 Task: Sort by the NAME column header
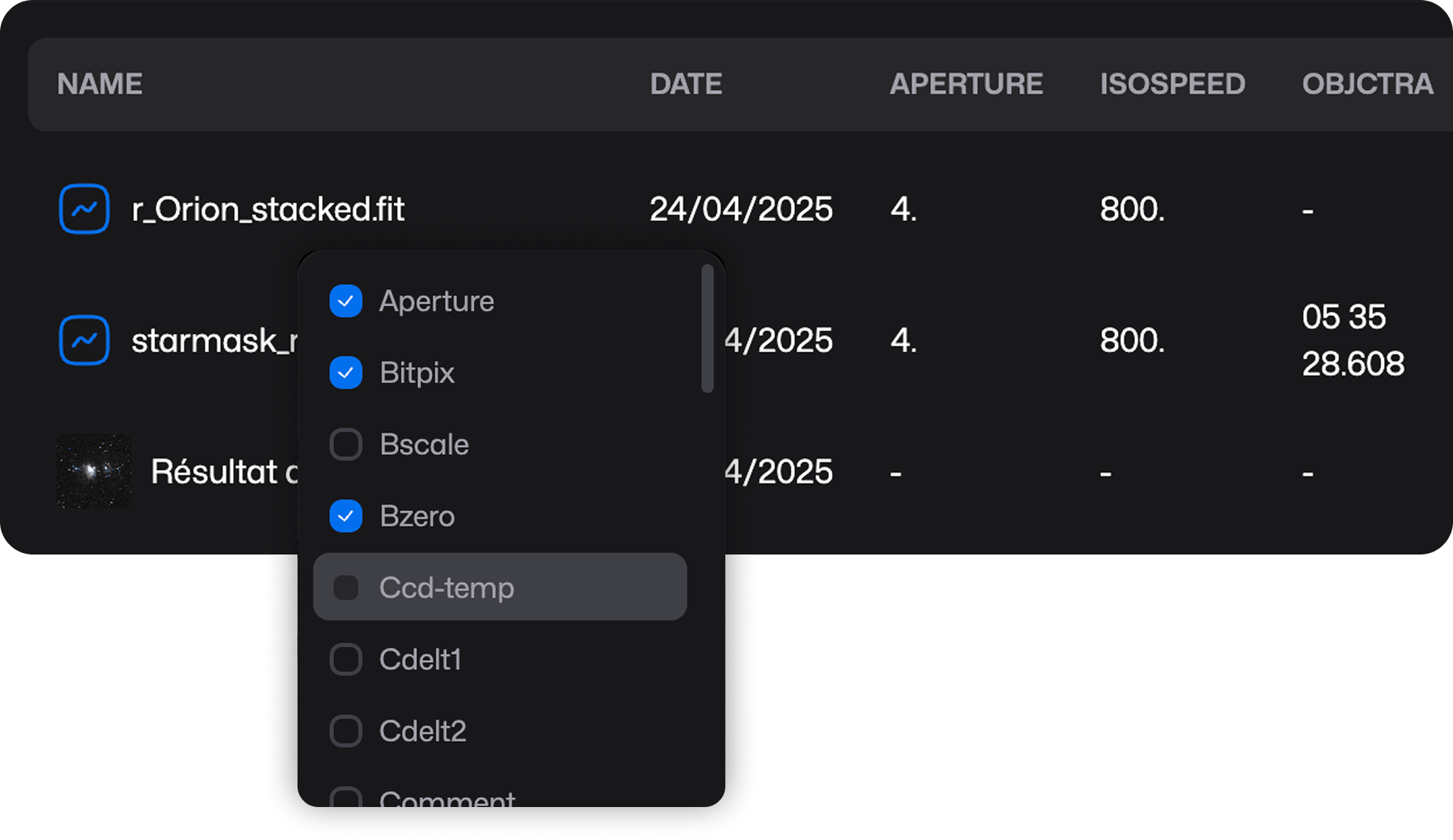tap(100, 84)
